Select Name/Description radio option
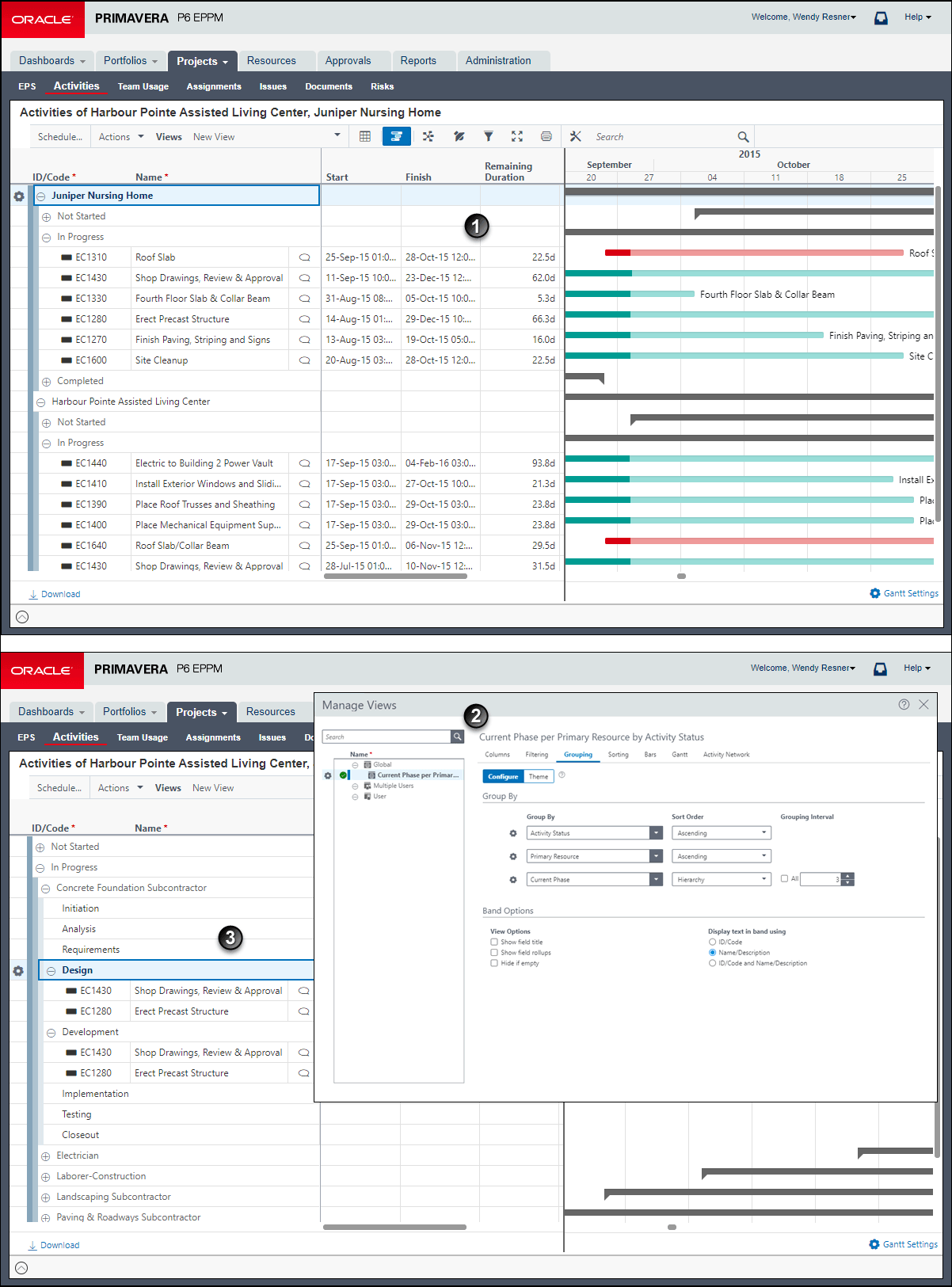Viewport: 952px width, 1287px height. point(712,953)
